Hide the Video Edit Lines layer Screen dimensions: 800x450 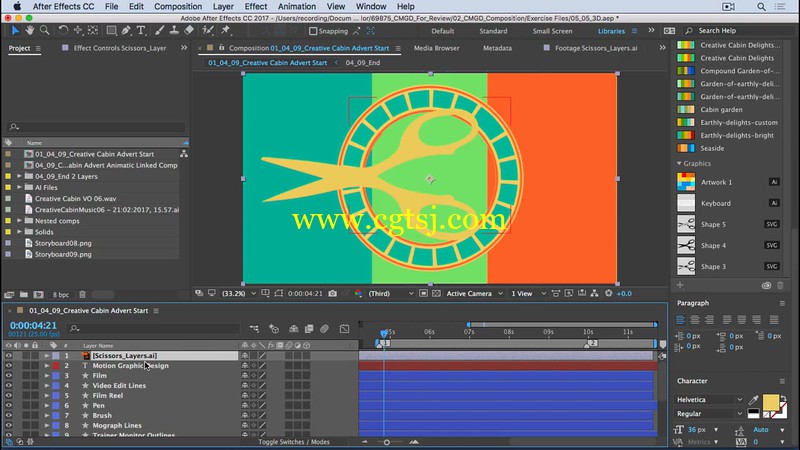(9, 386)
